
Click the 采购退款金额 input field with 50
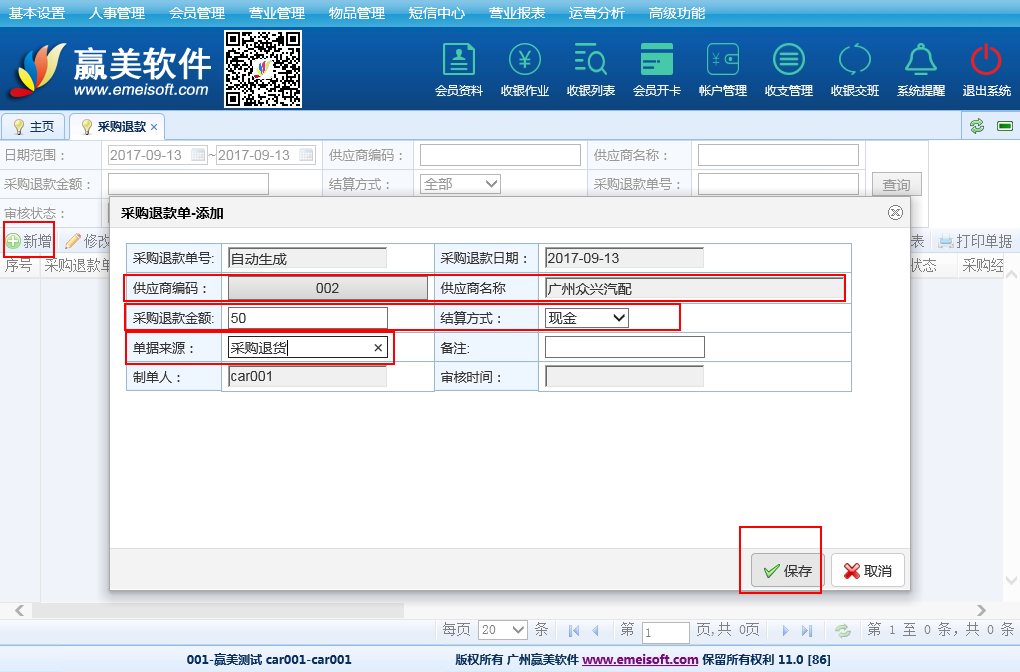click(307, 318)
